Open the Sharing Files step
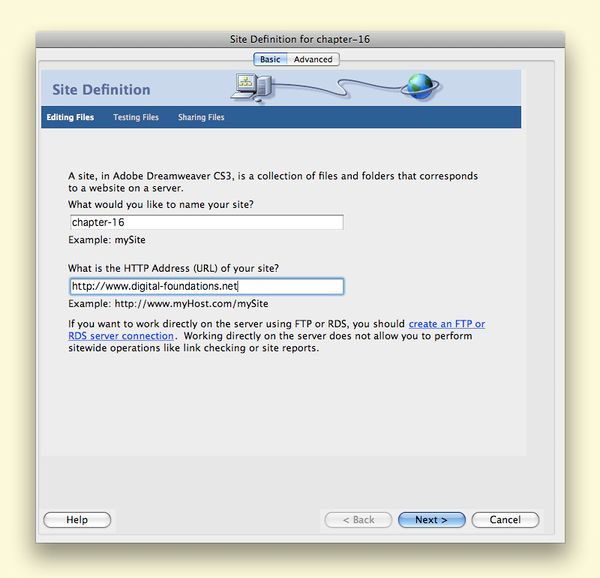 [201, 117]
